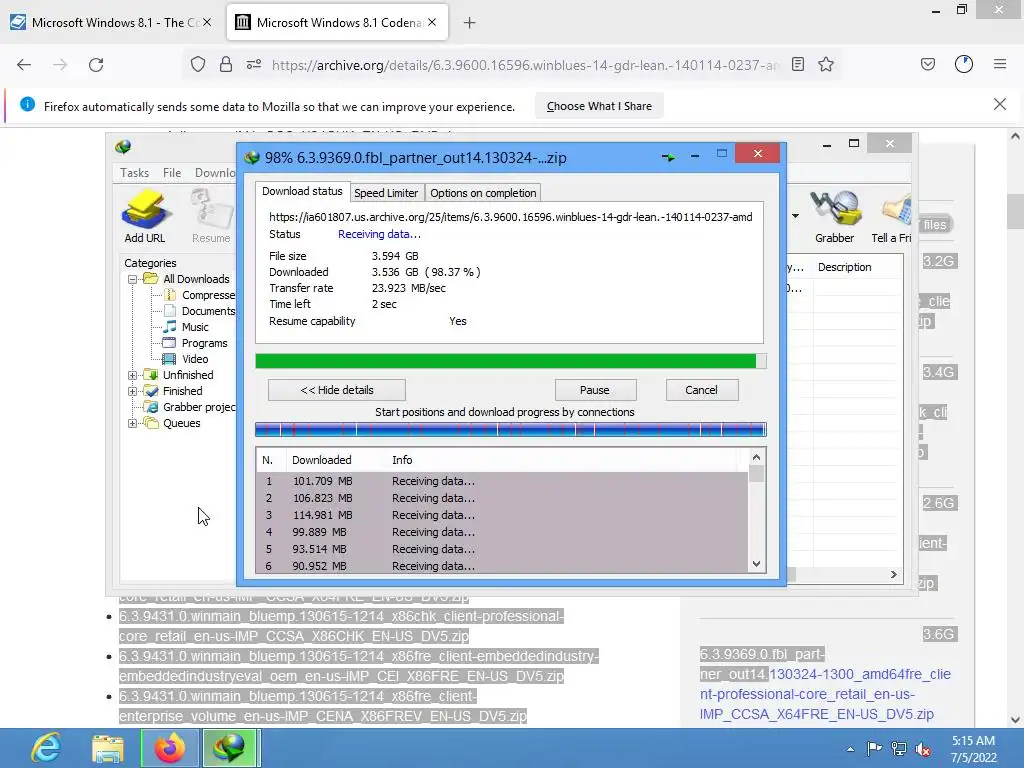Image resolution: width=1024 pixels, height=768 pixels.
Task: Click the tracking protection shield icon
Action: pos(198,65)
